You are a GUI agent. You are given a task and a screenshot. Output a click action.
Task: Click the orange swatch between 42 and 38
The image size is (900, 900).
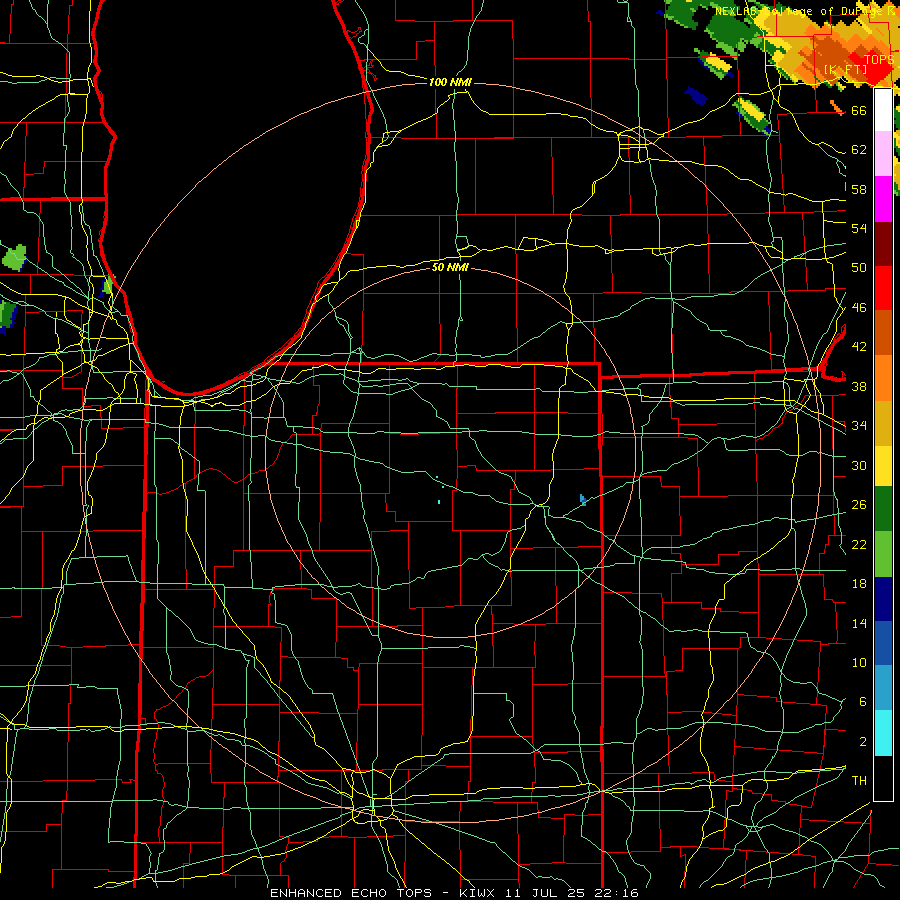883,377
